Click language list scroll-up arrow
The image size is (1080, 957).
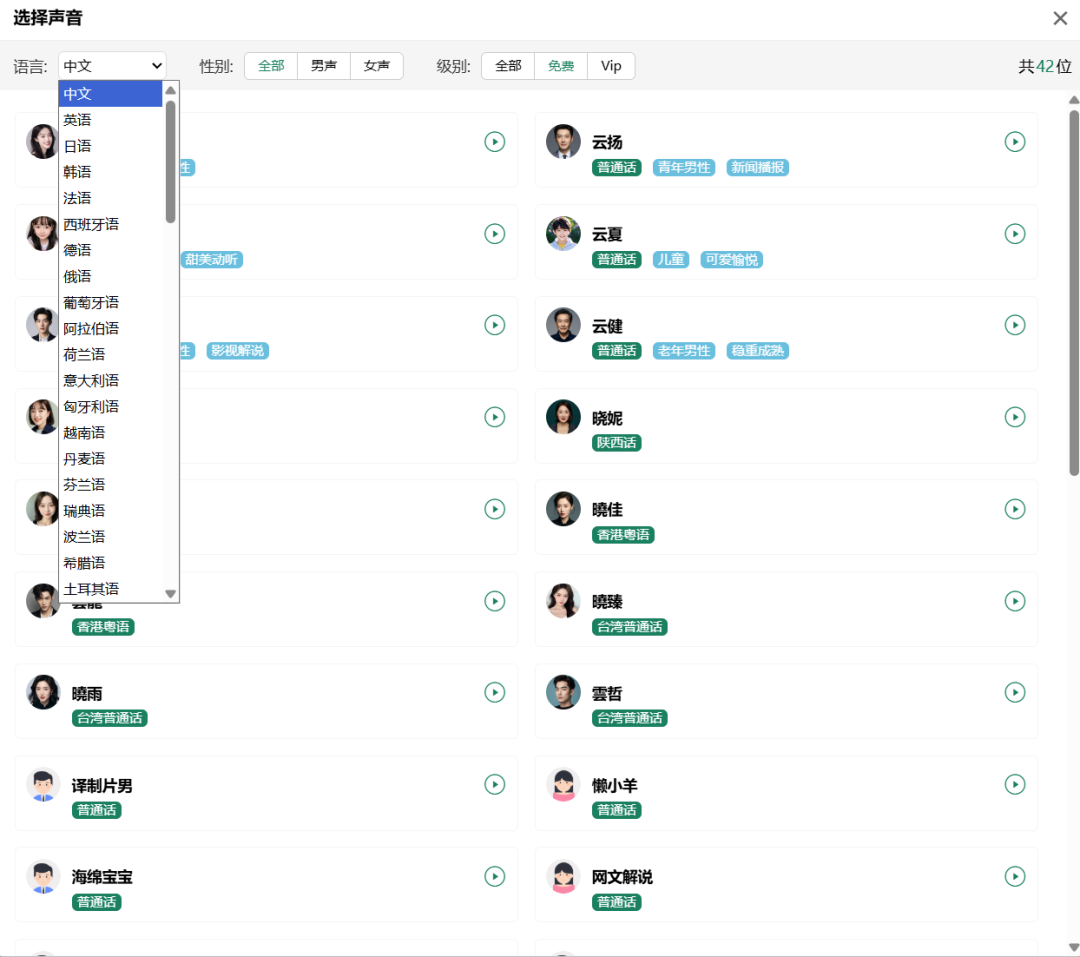(x=171, y=90)
